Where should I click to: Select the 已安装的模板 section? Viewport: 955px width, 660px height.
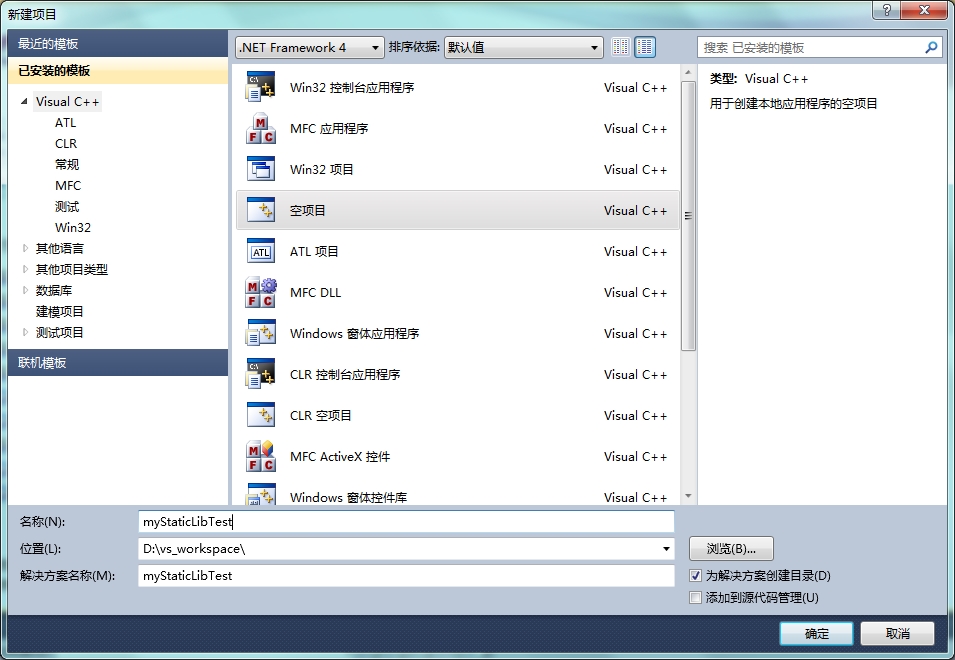118,71
